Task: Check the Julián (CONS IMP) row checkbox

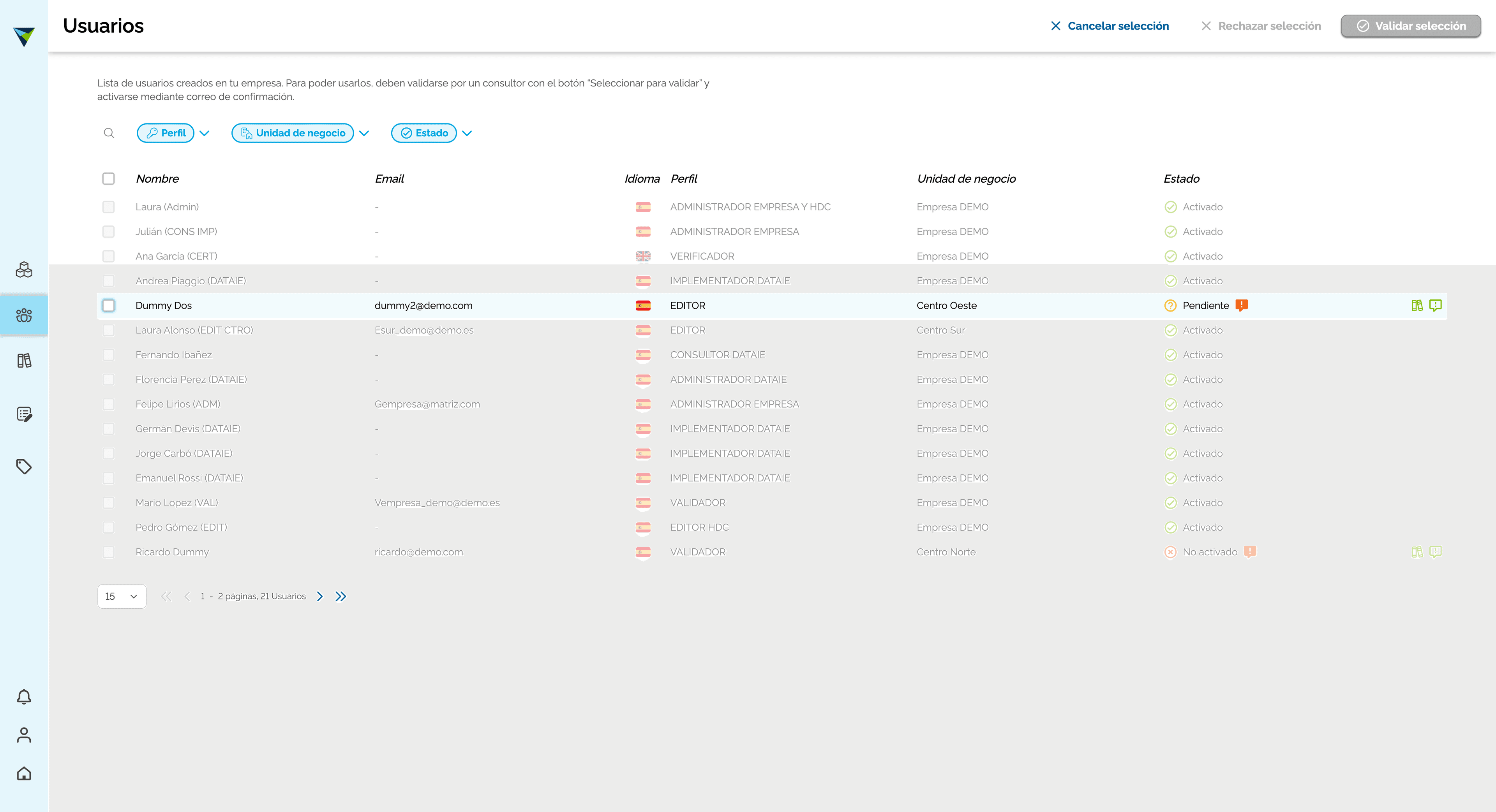Action: pyautogui.click(x=109, y=232)
